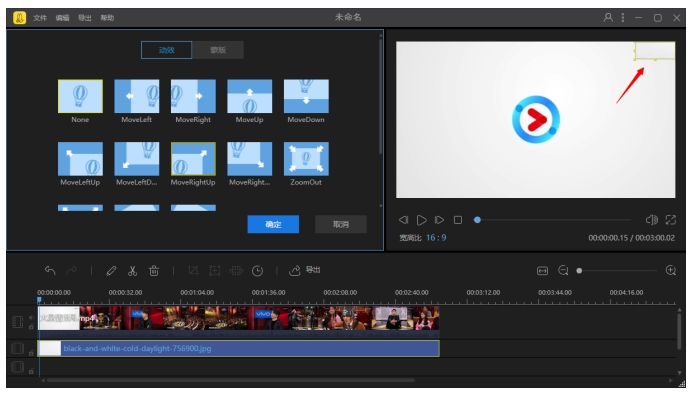Open the mosaic tool icon
The height and width of the screenshot is (394, 690).
click(236, 271)
